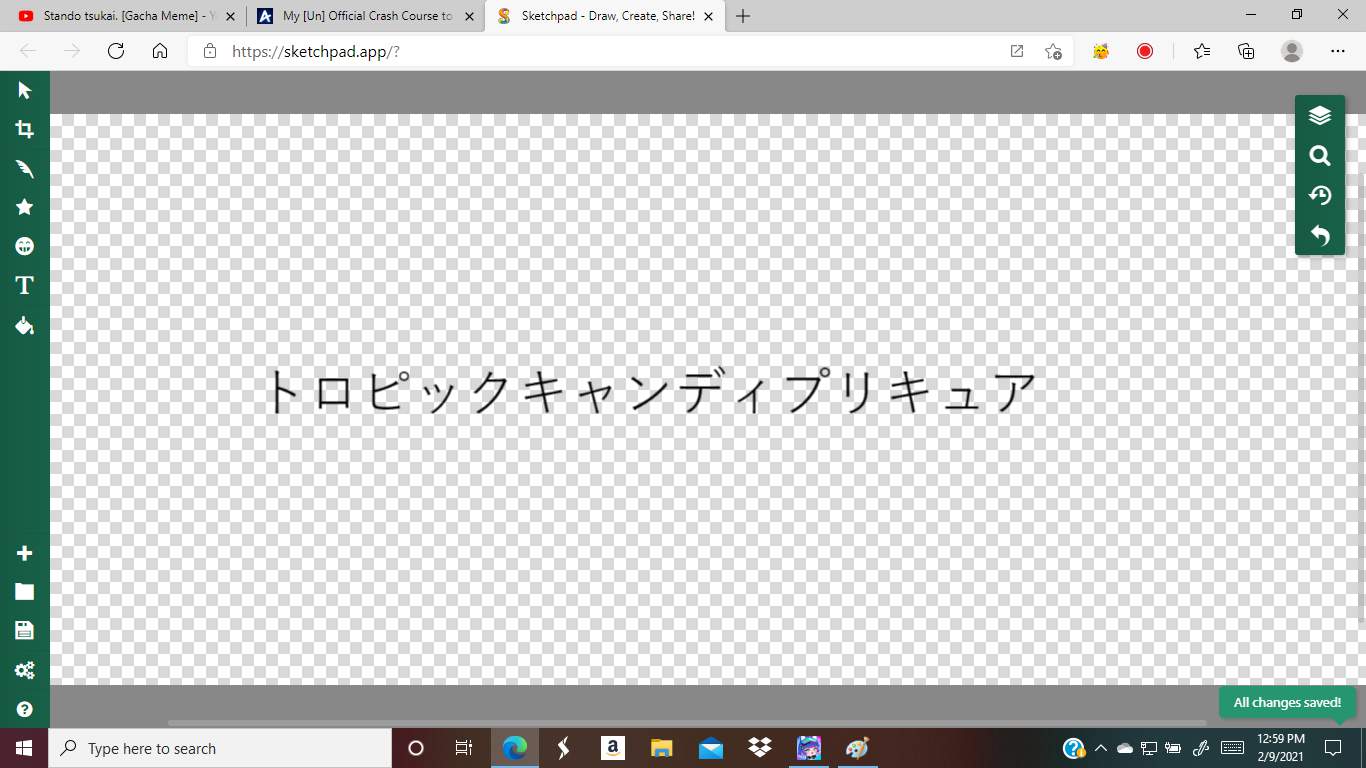Open the Help question mark icon

pos(25,709)
